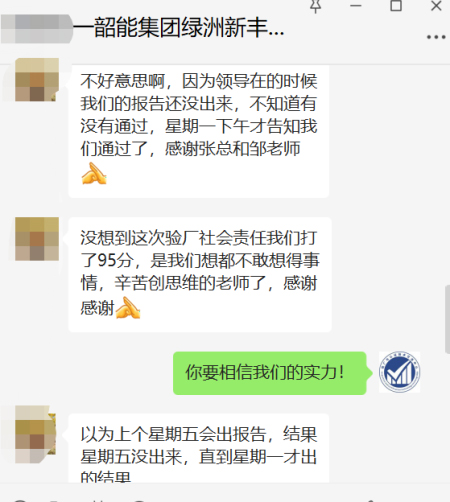This screenshot has width=450, height=502.
Task: Minimize the chat window
Action: 356,6
